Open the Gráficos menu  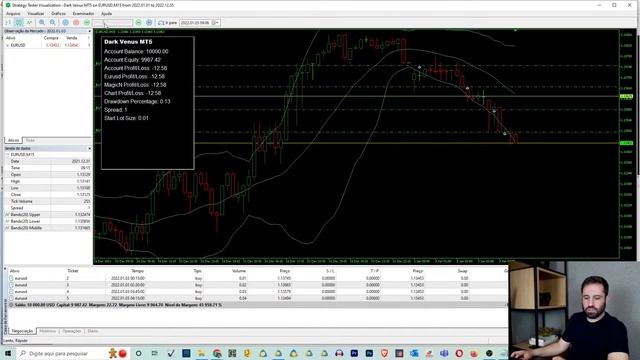point(58,13)
